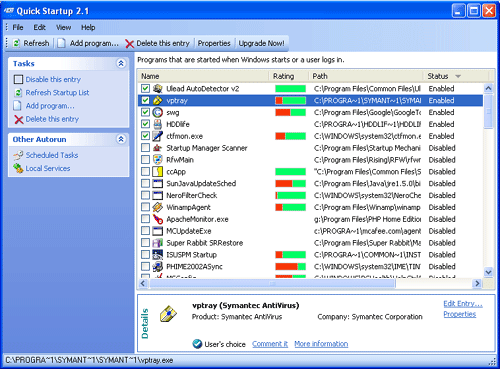Click the Upgrade Now! toolbar button
500x369 pixels.
coord(262,43)
